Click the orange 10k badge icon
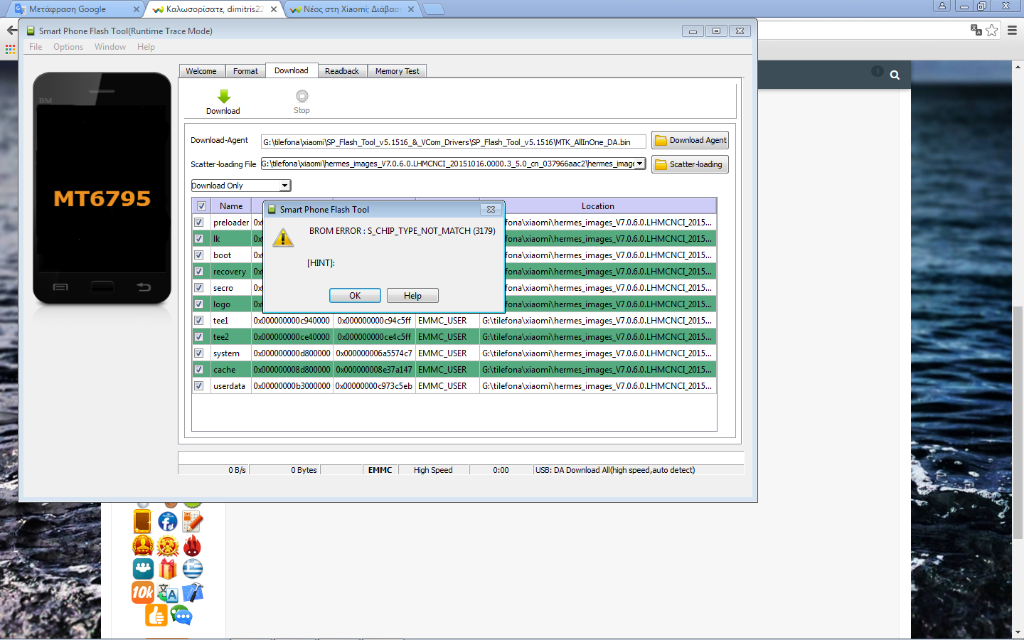1024x640 pixels. click(143, 592)
